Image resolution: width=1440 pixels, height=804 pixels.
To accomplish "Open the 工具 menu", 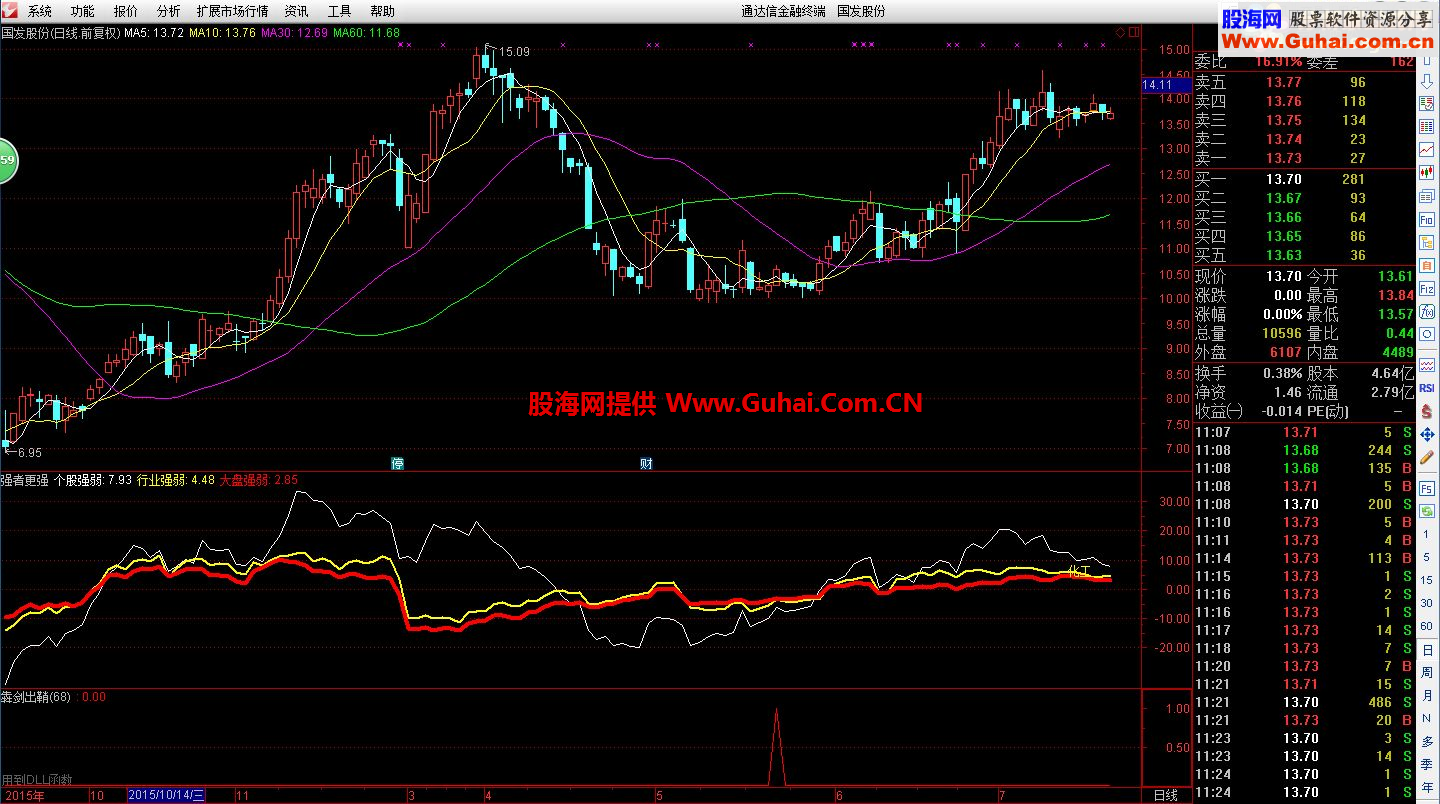I will tap(339, 11).
